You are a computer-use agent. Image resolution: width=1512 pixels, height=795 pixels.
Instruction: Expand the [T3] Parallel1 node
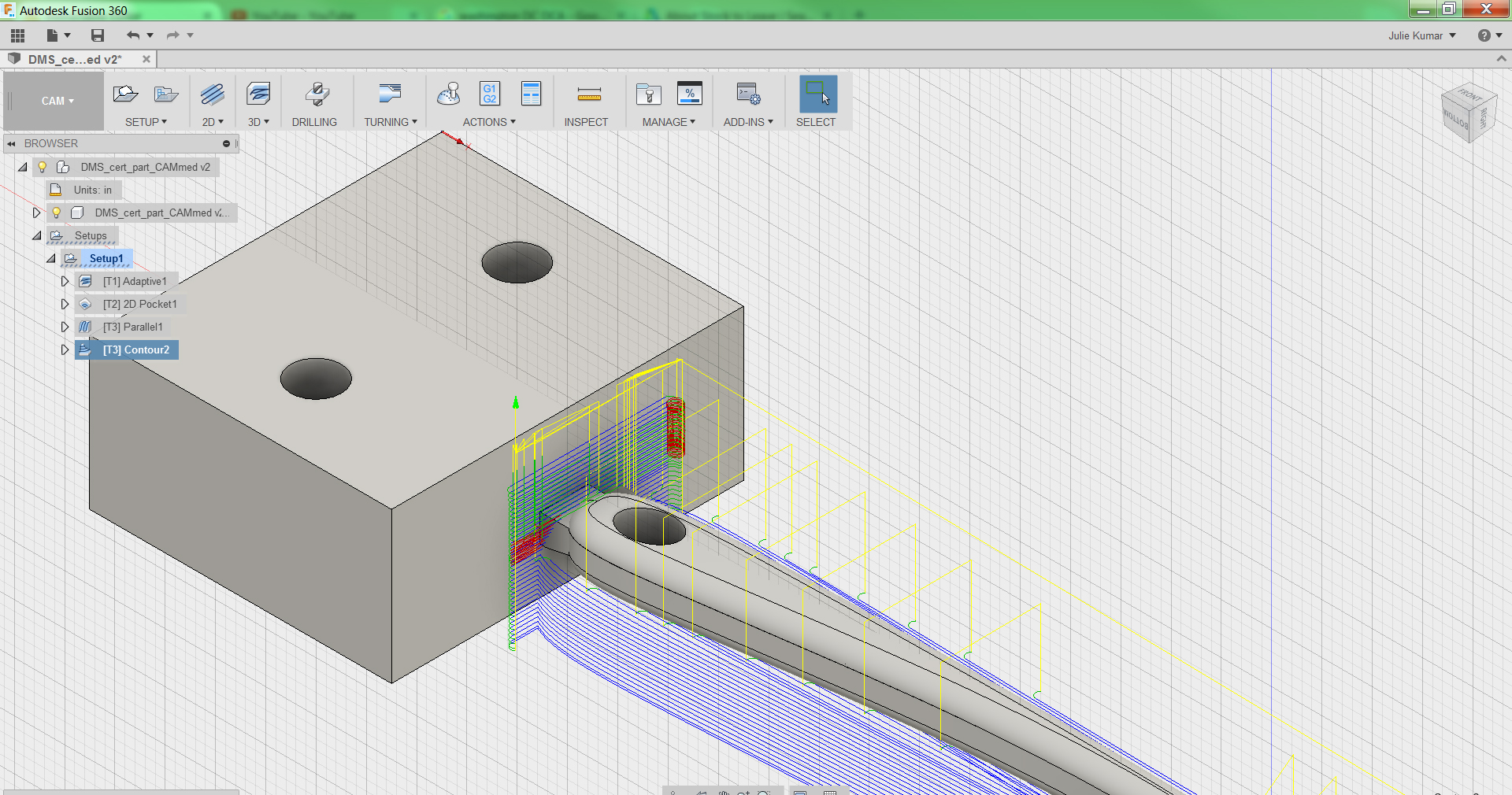65,327
